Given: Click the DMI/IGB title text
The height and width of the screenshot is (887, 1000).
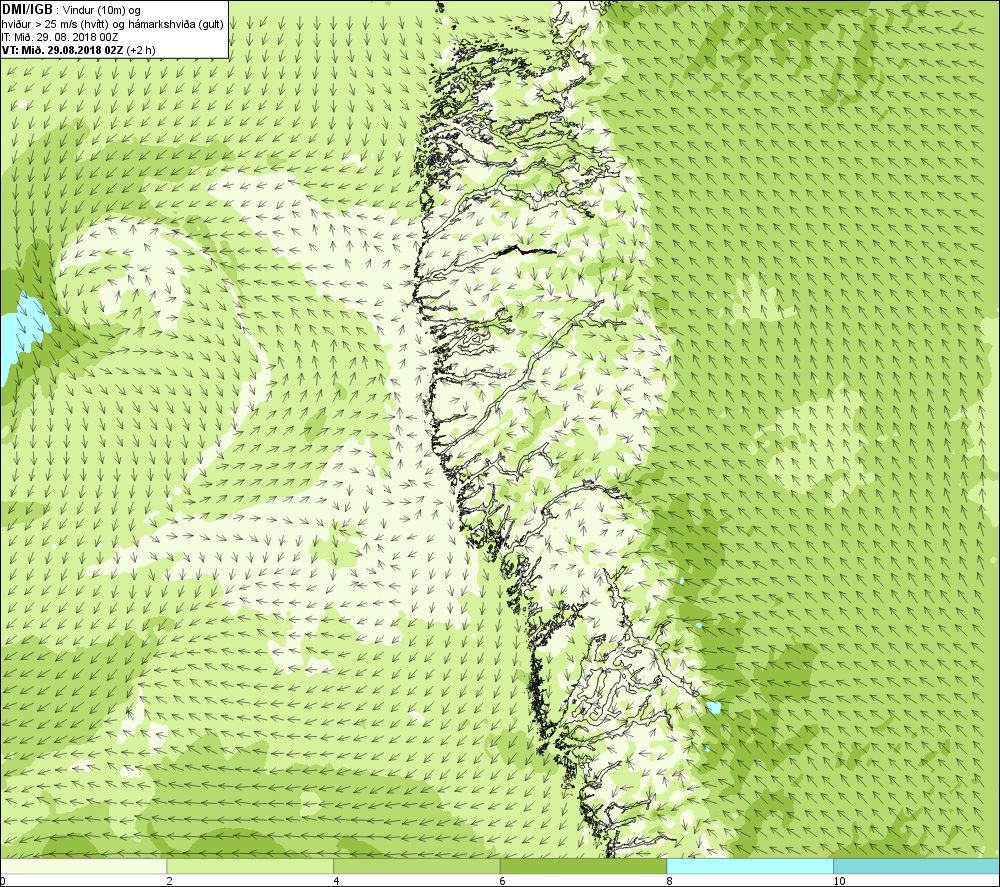Looking at the screenshot, I should click(x=27, y=10).
